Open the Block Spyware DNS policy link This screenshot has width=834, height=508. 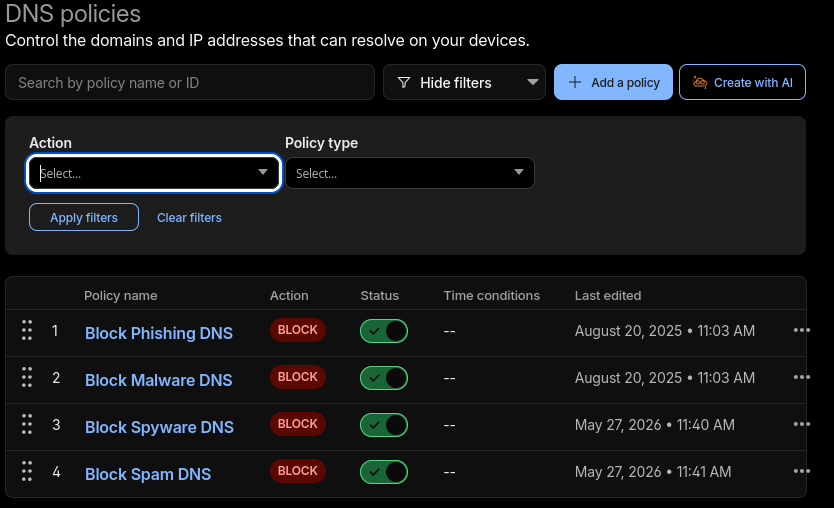click(x=159, y=427)
